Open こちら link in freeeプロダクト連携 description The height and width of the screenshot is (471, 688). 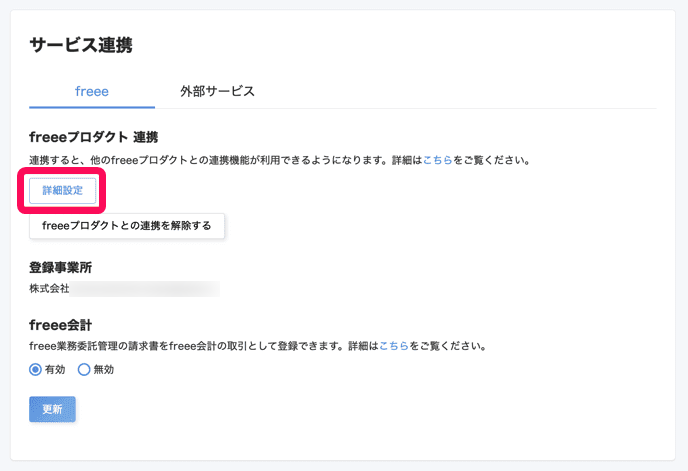(437, 160)
